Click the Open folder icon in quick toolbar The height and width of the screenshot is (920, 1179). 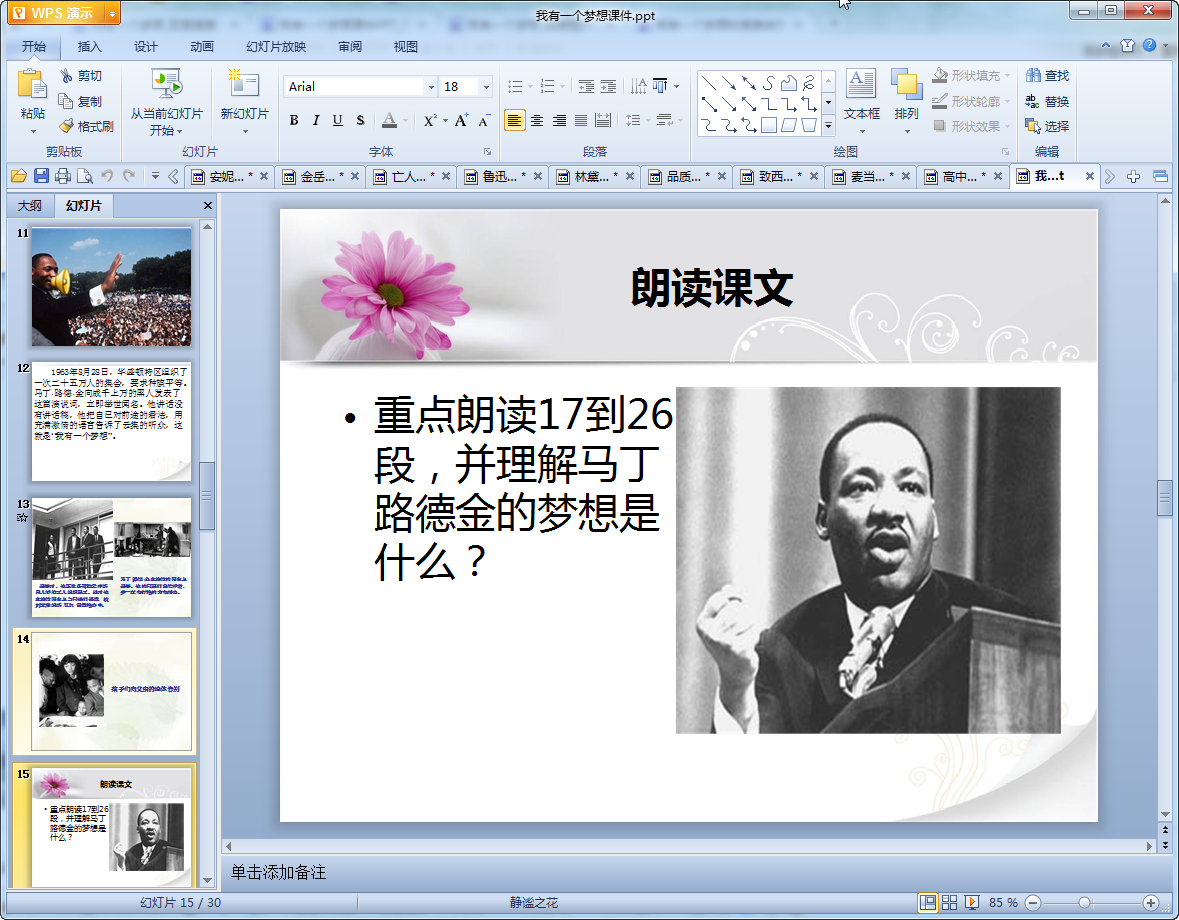(x=19, y=176)
